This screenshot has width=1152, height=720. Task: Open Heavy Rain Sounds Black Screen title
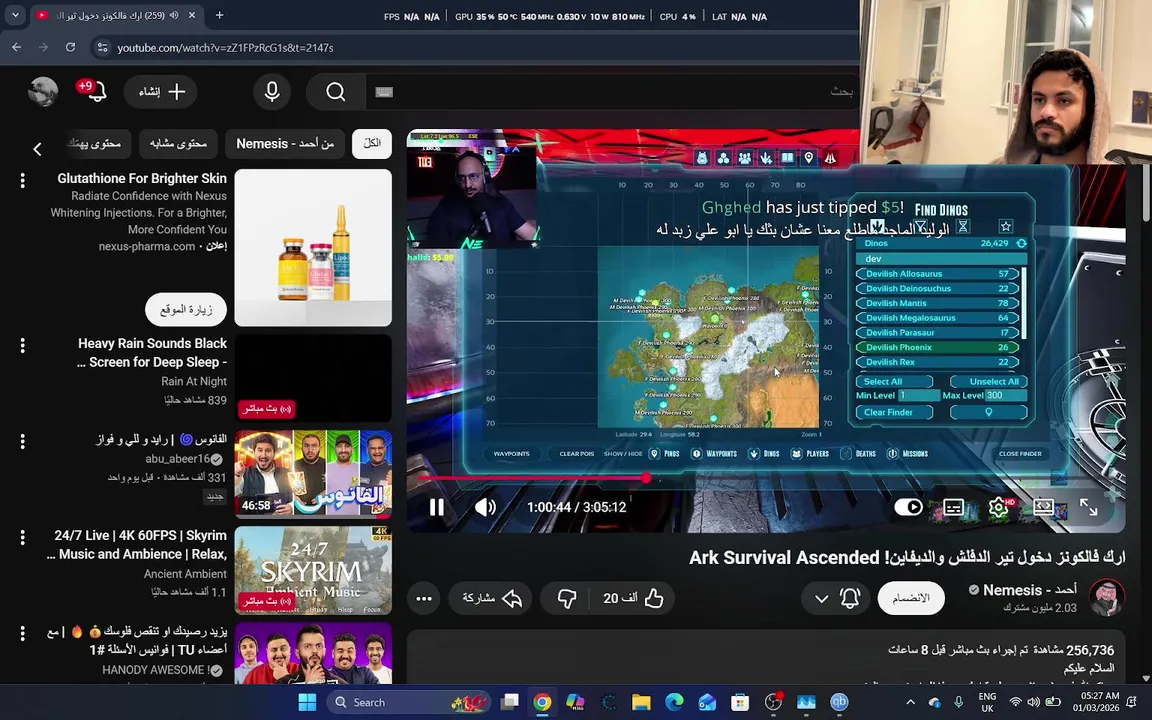tap(152, 353)
